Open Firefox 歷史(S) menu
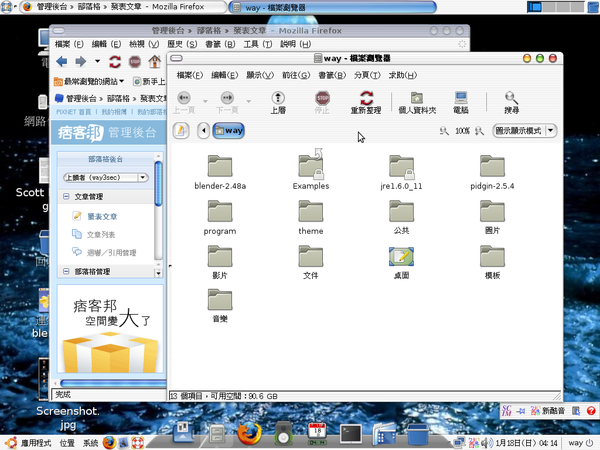The image size is (600, 450). (182, 44)
